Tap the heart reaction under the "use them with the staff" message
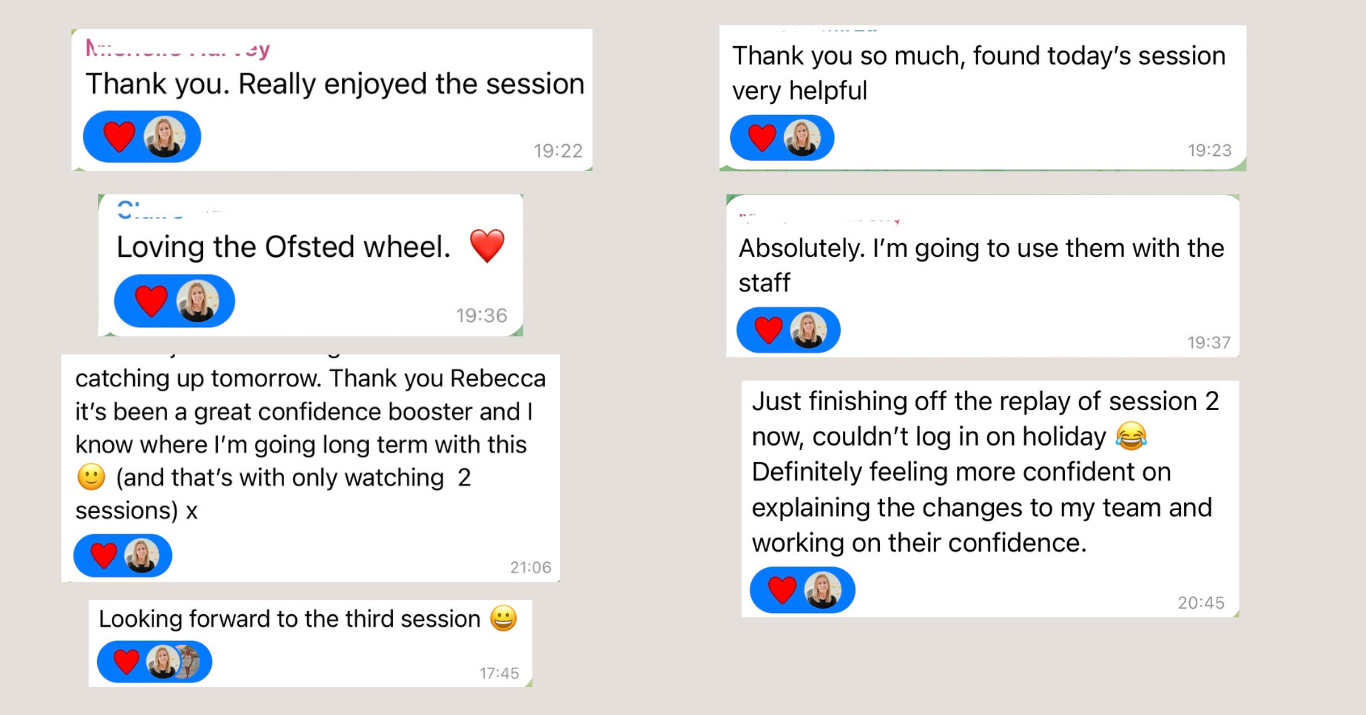Image resolution: width=1366 pixels, height=715 pixels. point(768,330)
